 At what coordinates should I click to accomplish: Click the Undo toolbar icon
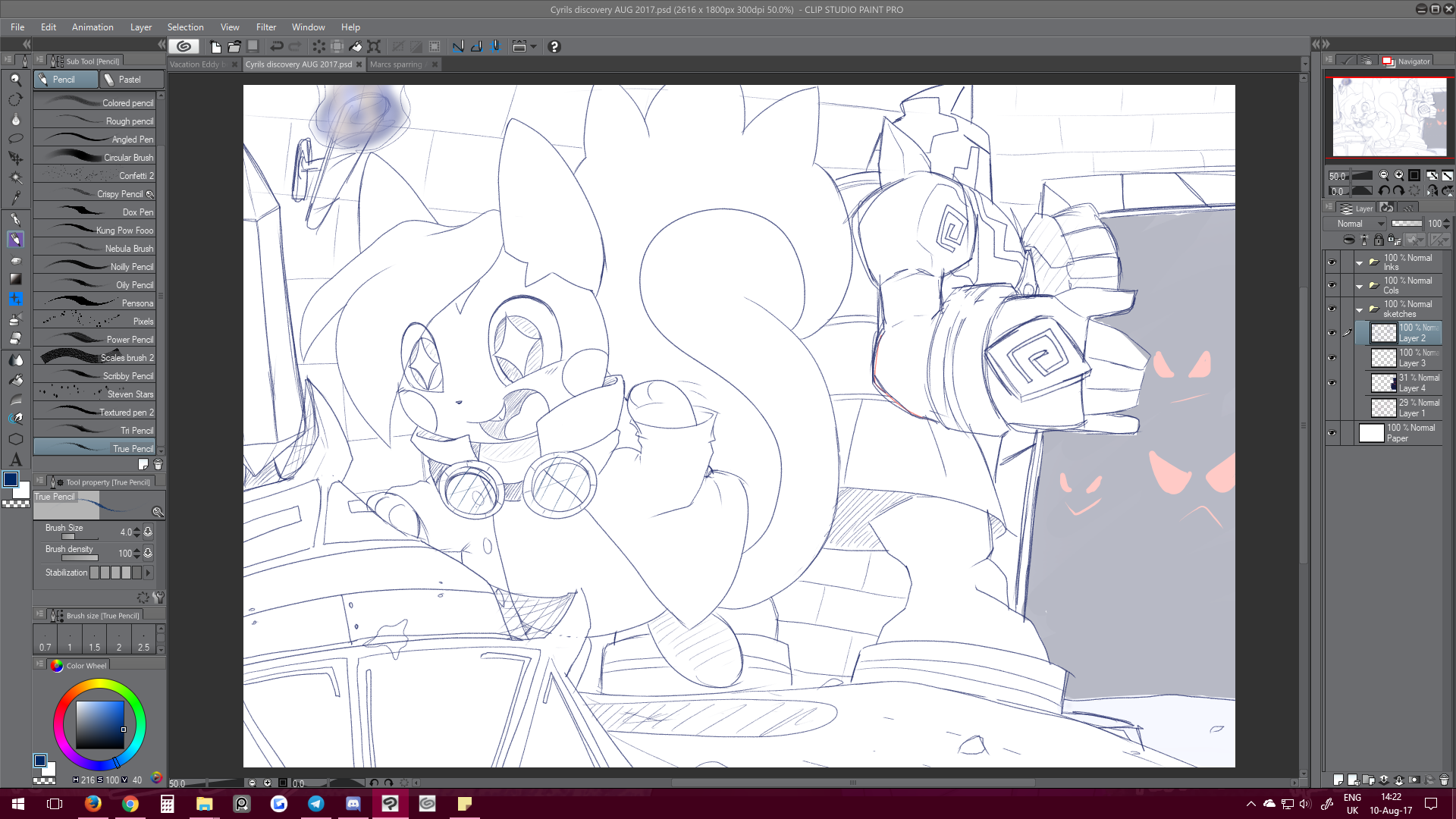tap(277, 47)
